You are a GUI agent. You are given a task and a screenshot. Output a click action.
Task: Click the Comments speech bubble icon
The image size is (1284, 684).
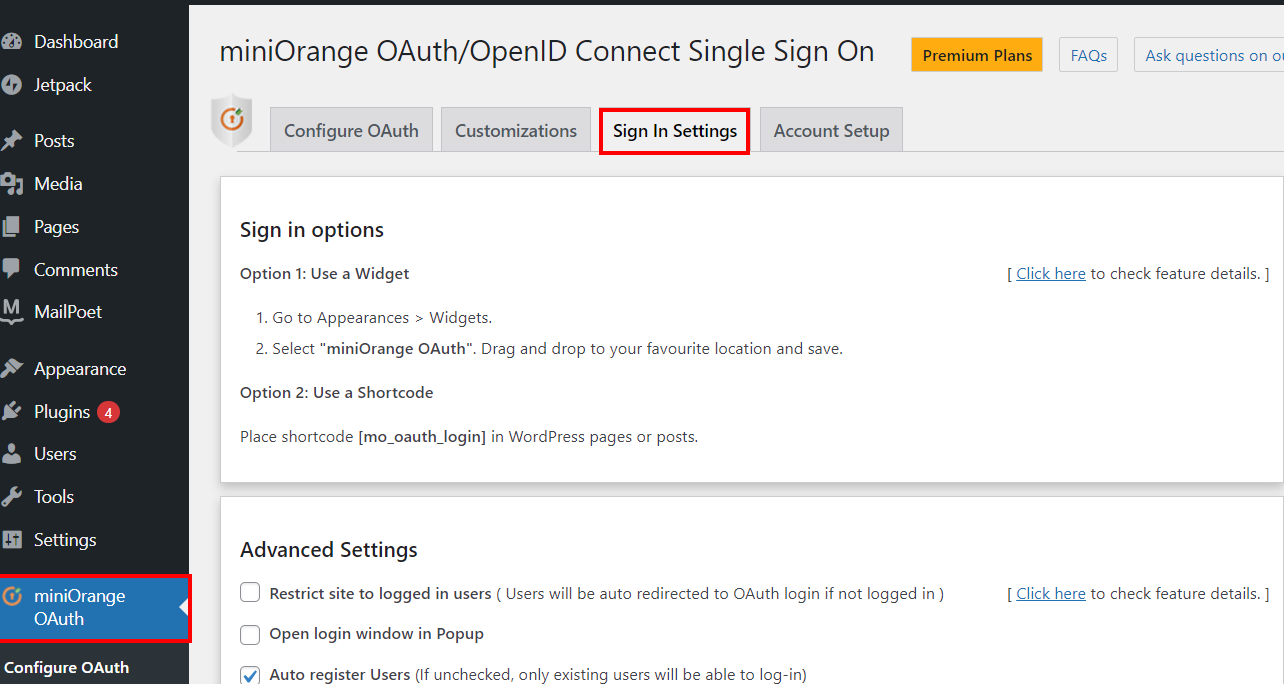[x=11, y=269]
